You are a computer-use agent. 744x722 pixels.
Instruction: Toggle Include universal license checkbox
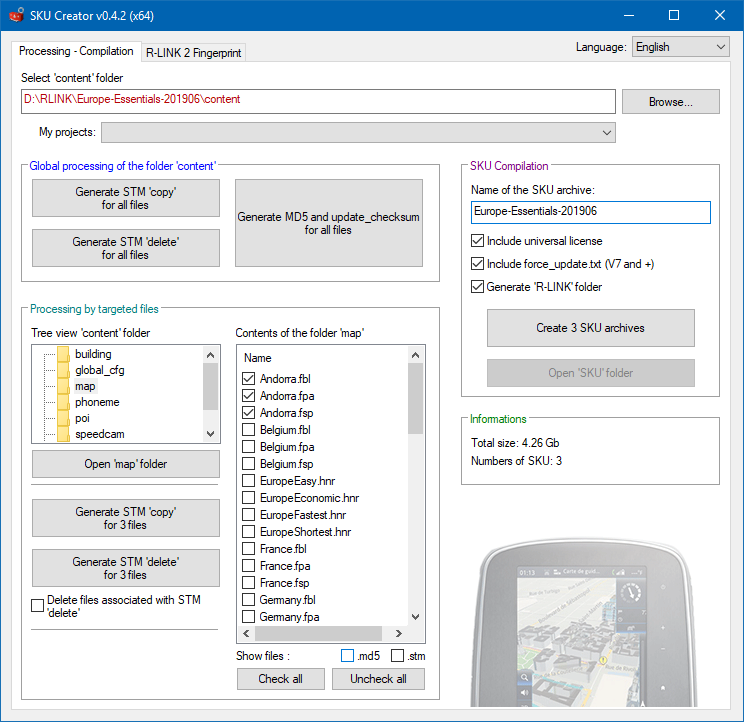(x=477, y=241)
